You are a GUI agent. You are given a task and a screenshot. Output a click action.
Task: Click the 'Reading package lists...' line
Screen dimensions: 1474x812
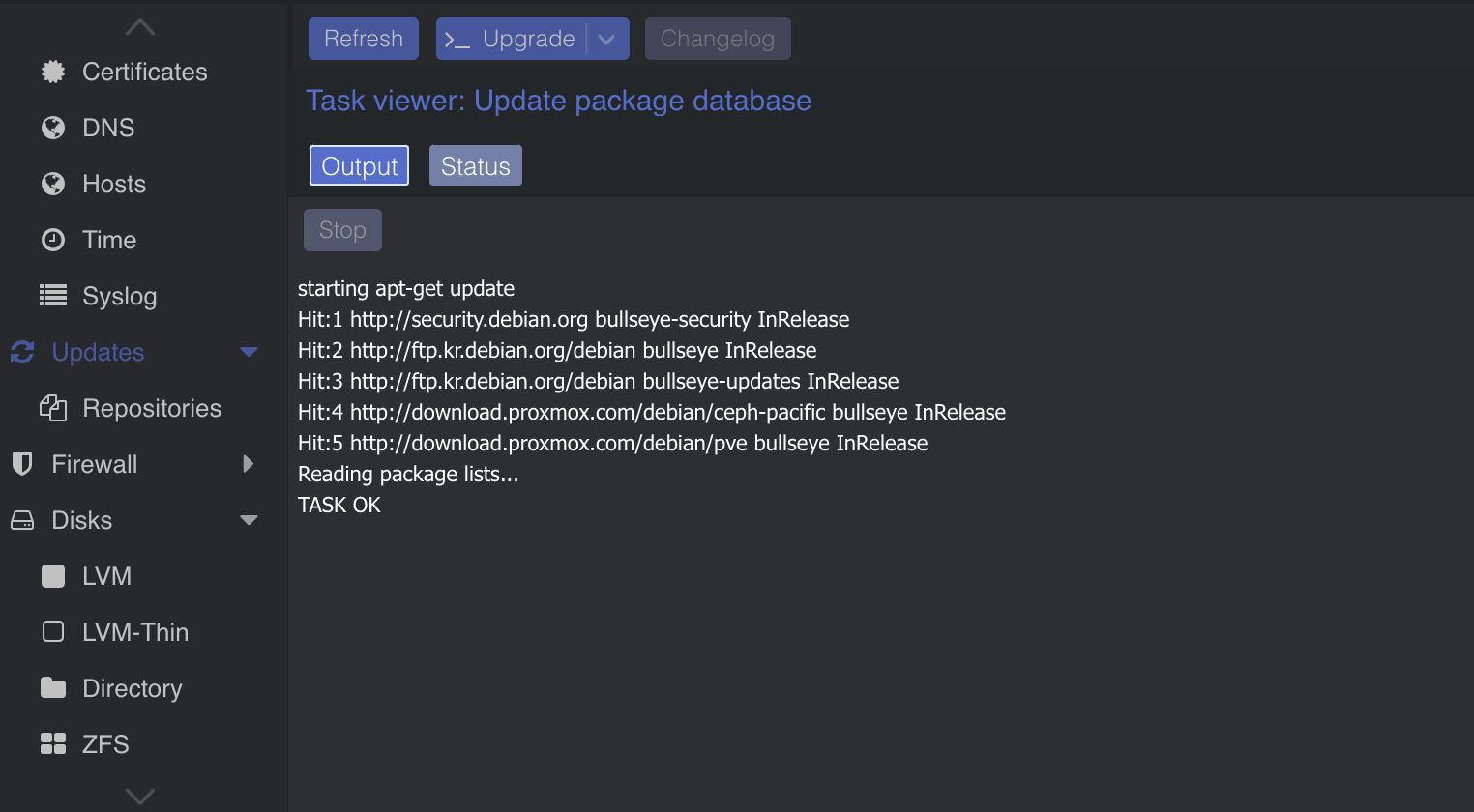(408, 474)
